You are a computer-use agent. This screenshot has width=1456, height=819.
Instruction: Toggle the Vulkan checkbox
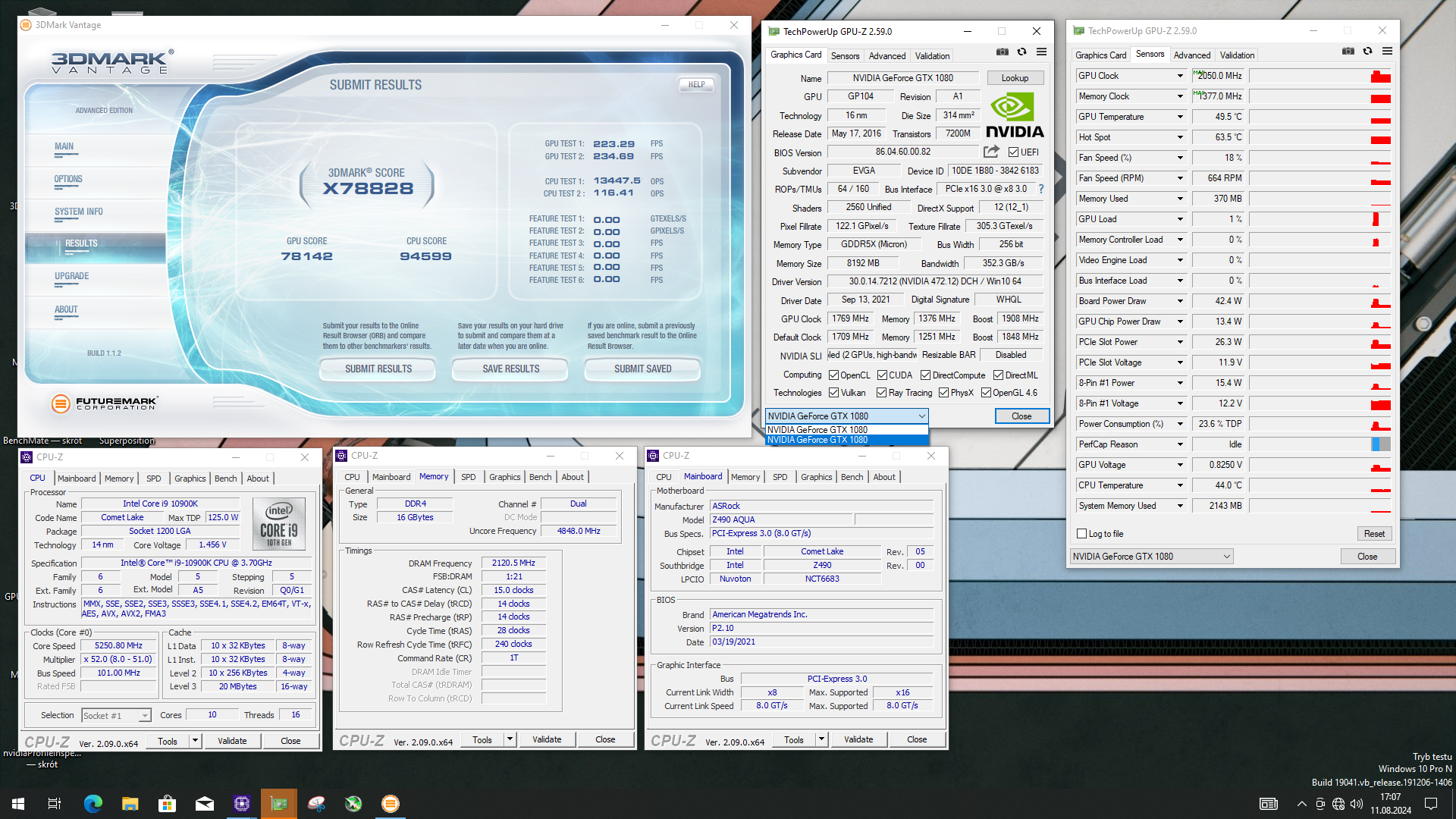(833, 393)
